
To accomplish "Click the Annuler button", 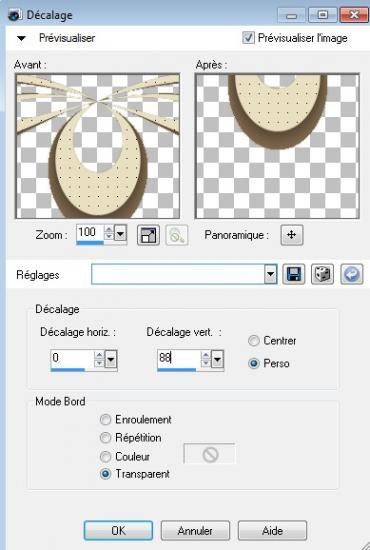I will point(195,530).
